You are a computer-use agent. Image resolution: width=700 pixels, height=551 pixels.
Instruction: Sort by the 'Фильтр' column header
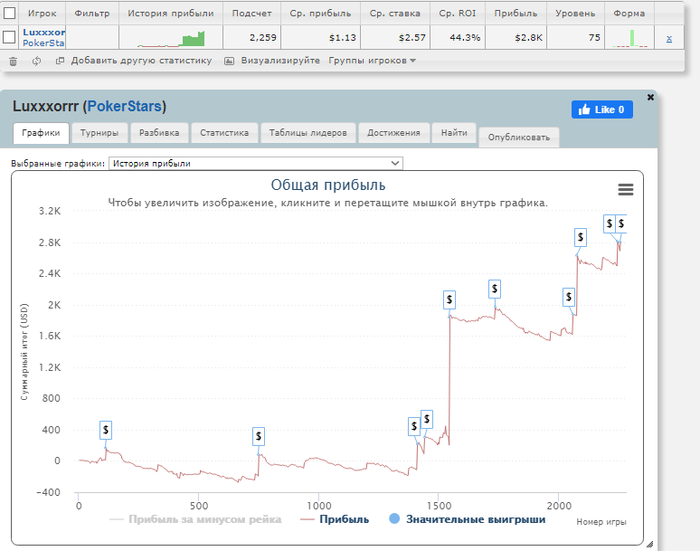[x=92, y=13]
